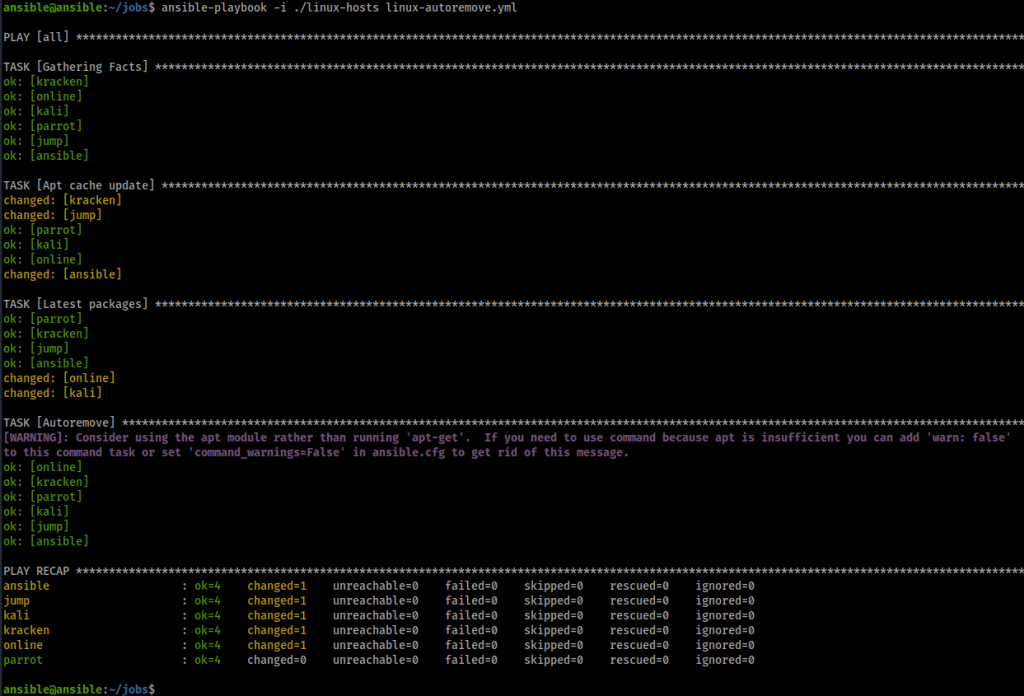Click the ansible-playbook command on the first line
The height and width of the screenshot is (696, 1024).
coord(340,8)
